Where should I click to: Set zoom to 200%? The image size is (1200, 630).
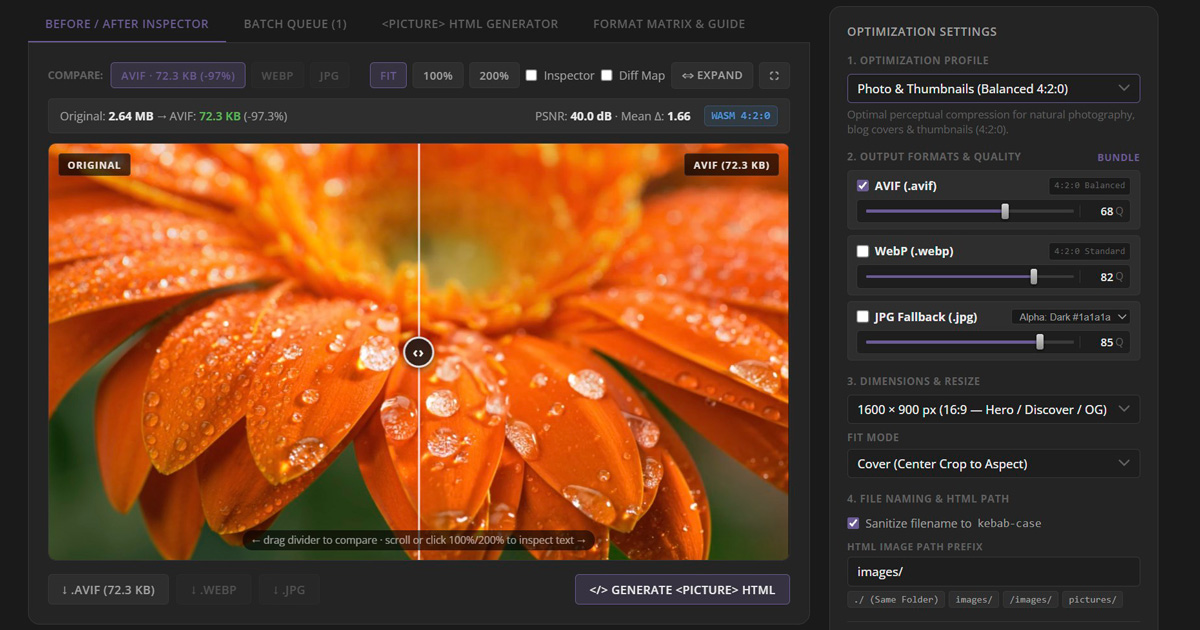494,75
